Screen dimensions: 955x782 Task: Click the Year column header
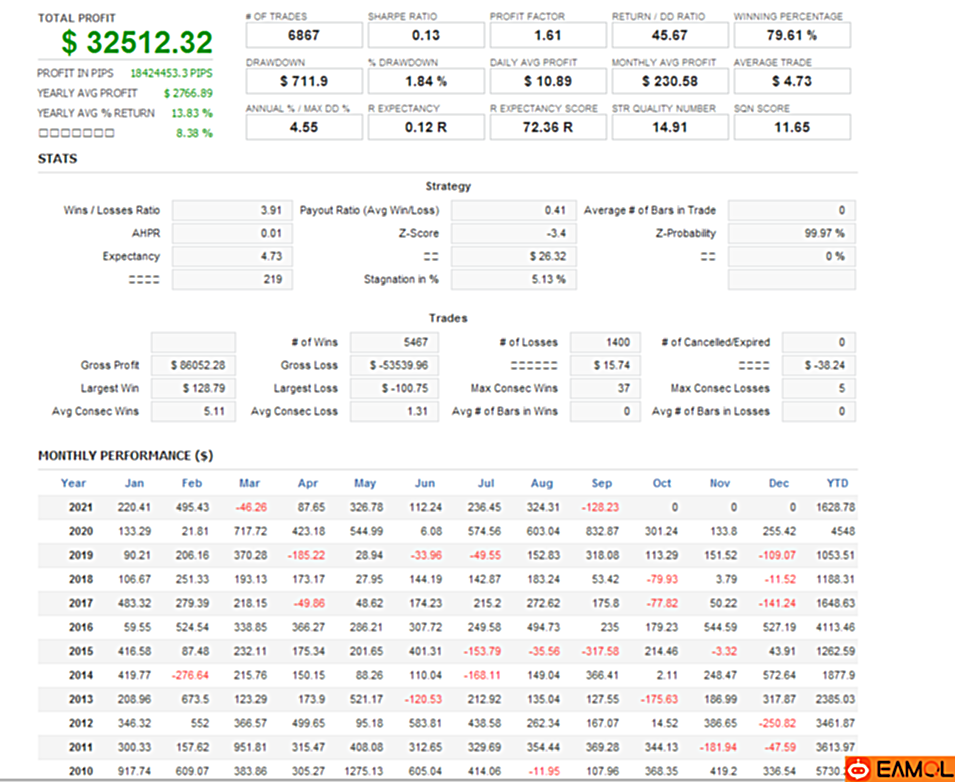click(73, 483)
